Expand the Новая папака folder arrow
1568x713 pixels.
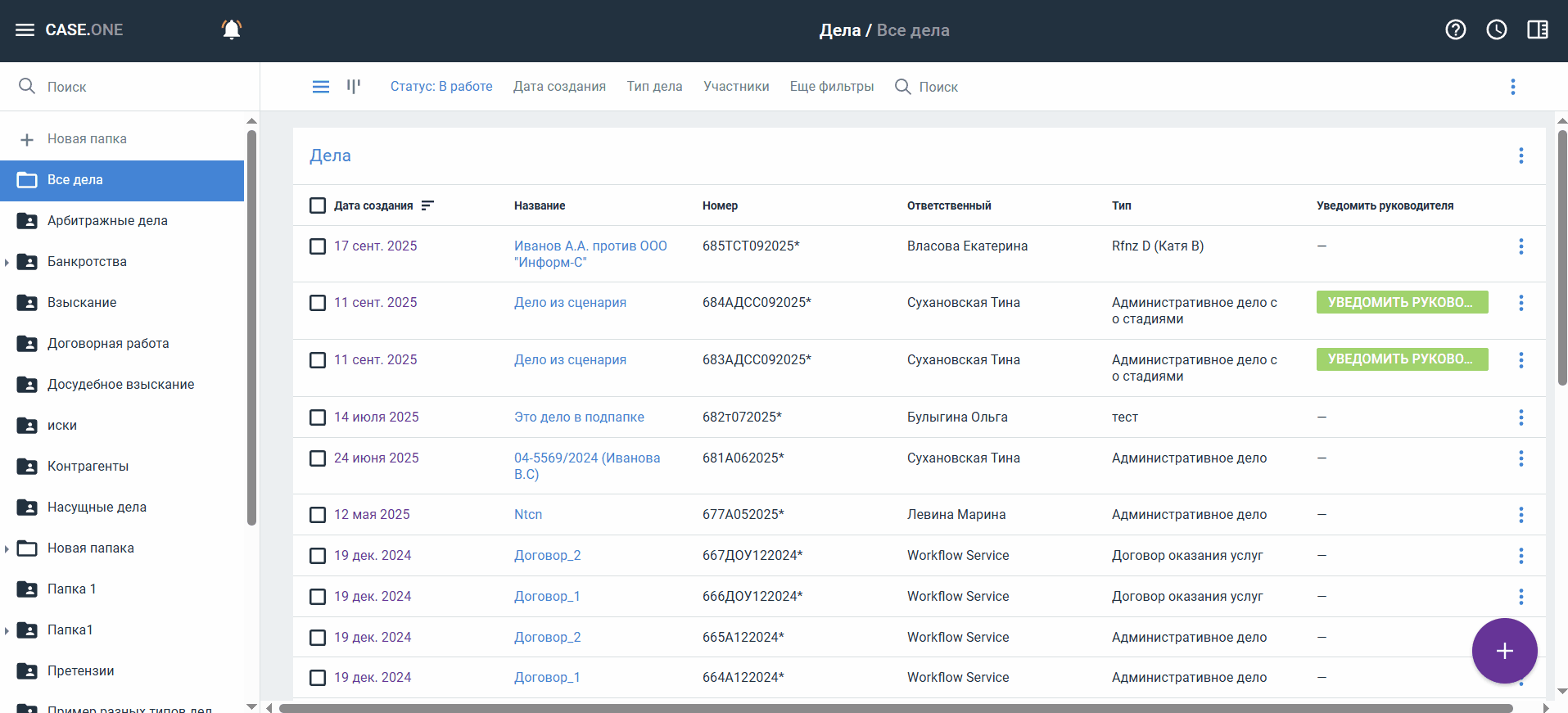click(7, 548)
